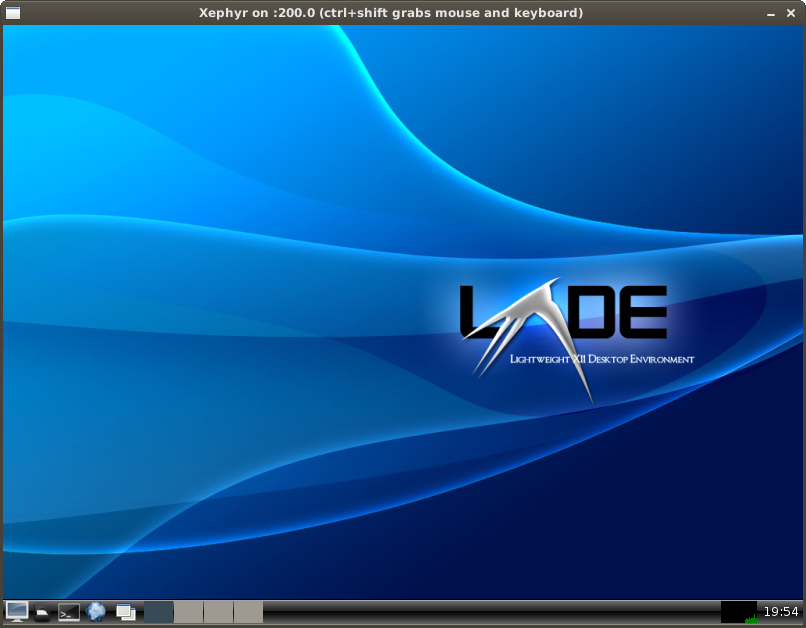The image size is (806, 628).
Task: Open the LXDE start menu monitor icon
Action: 16,612
